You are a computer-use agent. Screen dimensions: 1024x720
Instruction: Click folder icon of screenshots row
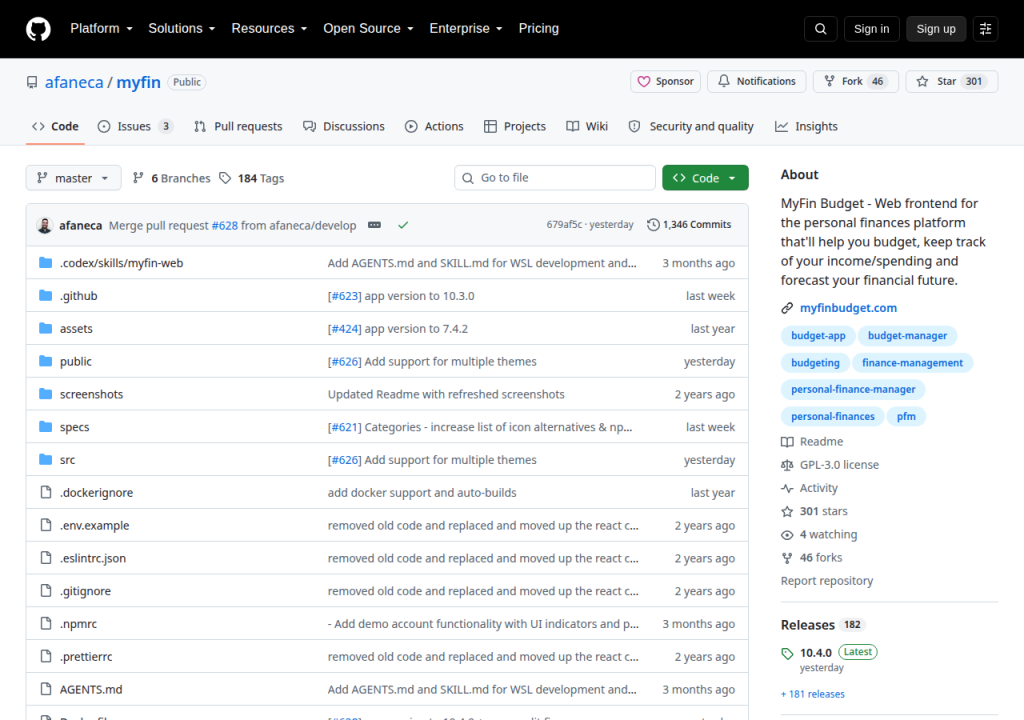pyautogui.click(x=45, y=394)
